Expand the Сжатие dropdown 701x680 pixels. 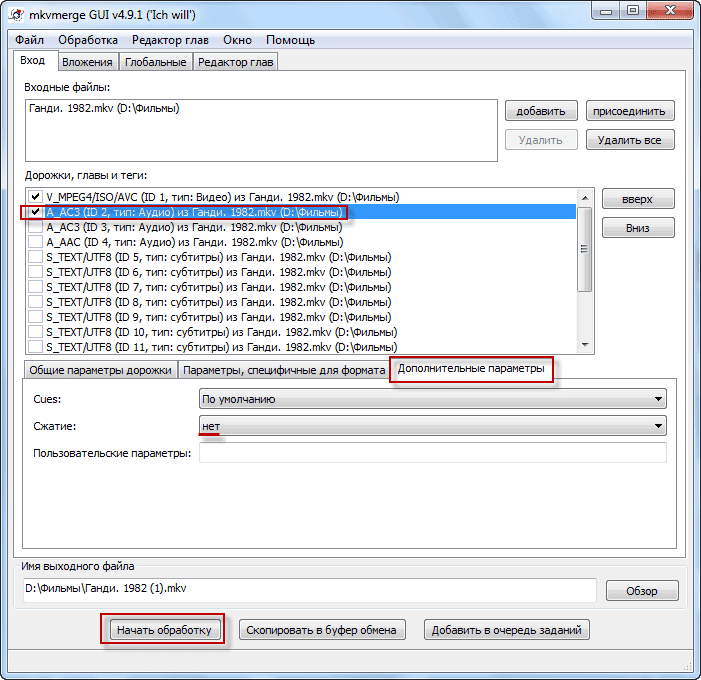432,426
